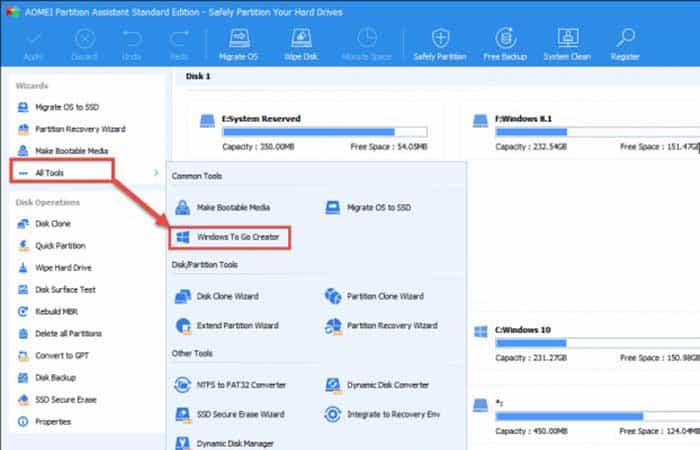Click the Disk 1 header label
This screenshot has height=450, width=700.
pos(198,76)
